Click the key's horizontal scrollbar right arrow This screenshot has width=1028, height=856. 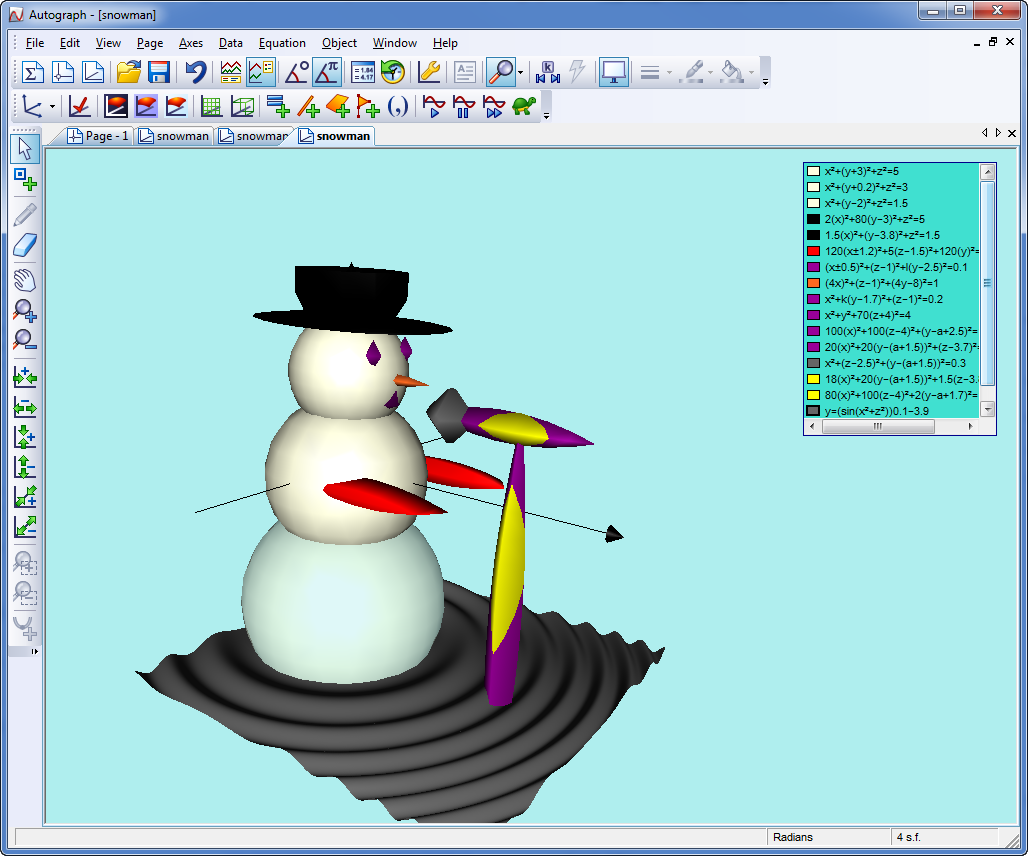970,427
